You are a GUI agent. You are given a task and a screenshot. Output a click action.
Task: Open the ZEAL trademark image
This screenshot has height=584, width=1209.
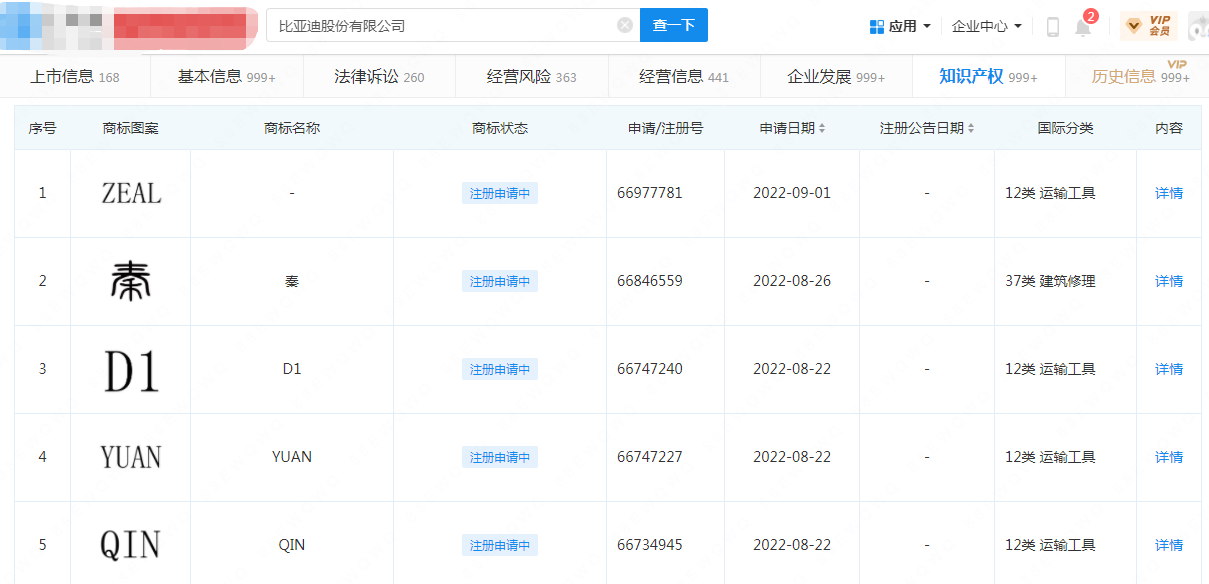[x=131, y=193]
